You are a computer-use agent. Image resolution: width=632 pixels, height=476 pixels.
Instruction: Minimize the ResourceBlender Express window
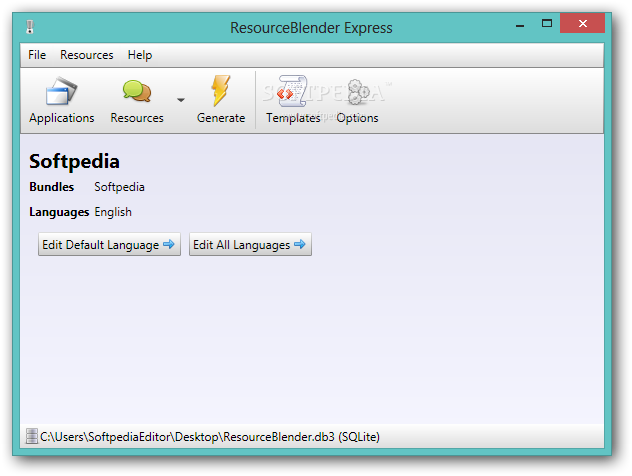[520, 24]
